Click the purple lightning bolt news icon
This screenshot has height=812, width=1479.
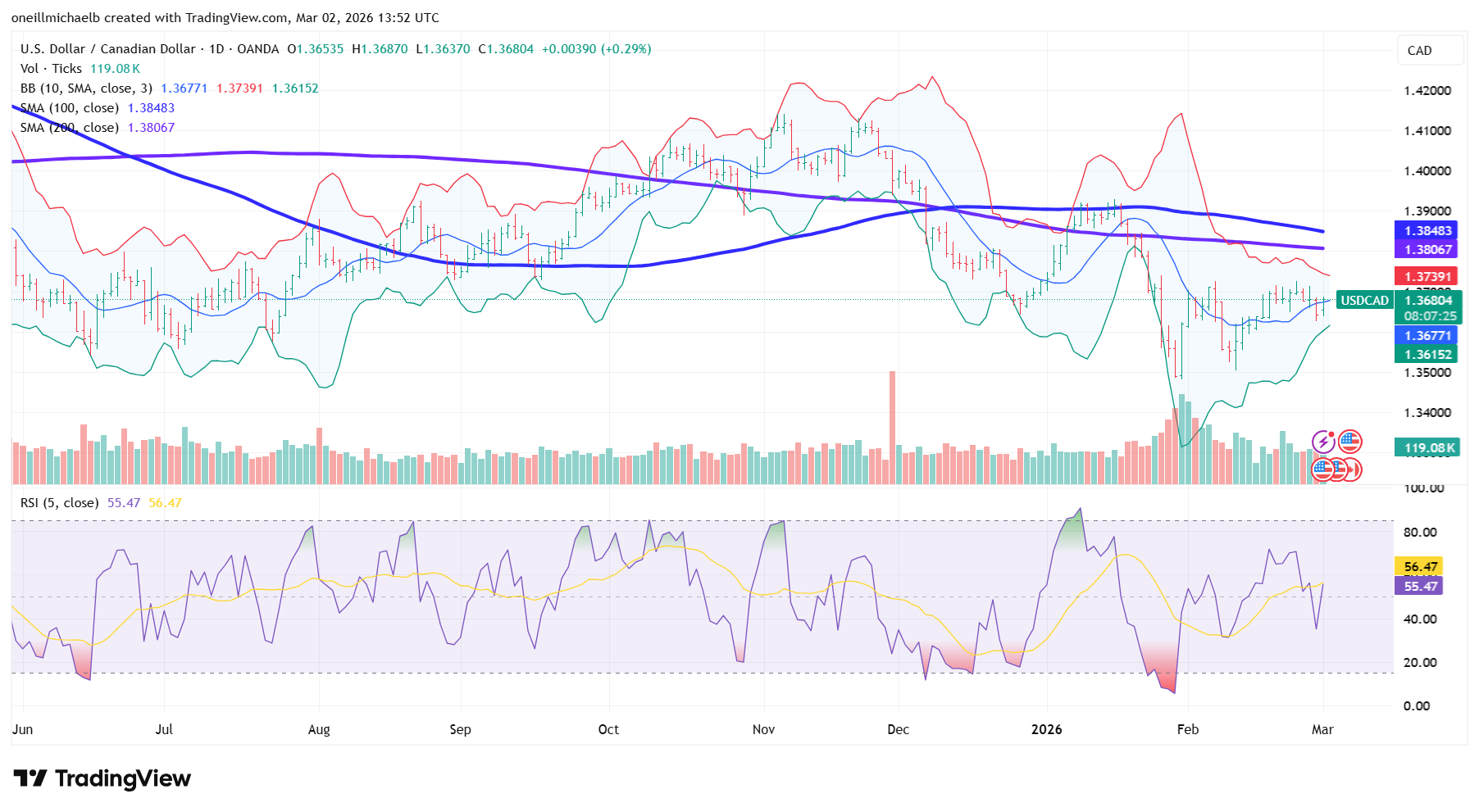point(1322,442)
